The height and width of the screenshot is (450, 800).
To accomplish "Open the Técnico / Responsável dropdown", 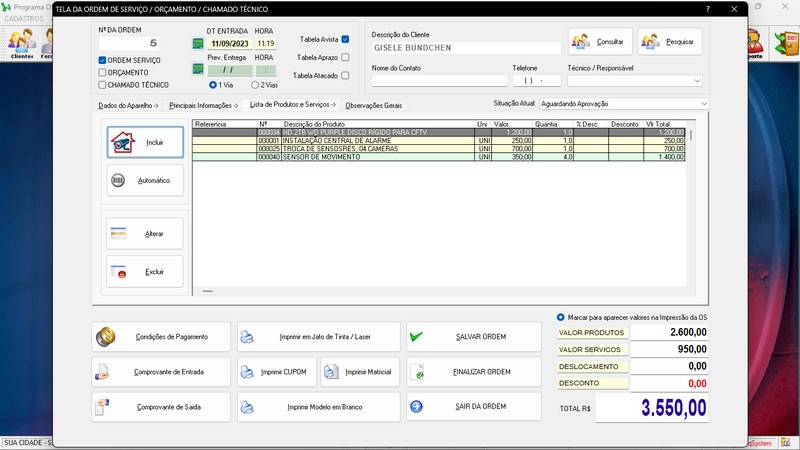I will coord(696,80).
